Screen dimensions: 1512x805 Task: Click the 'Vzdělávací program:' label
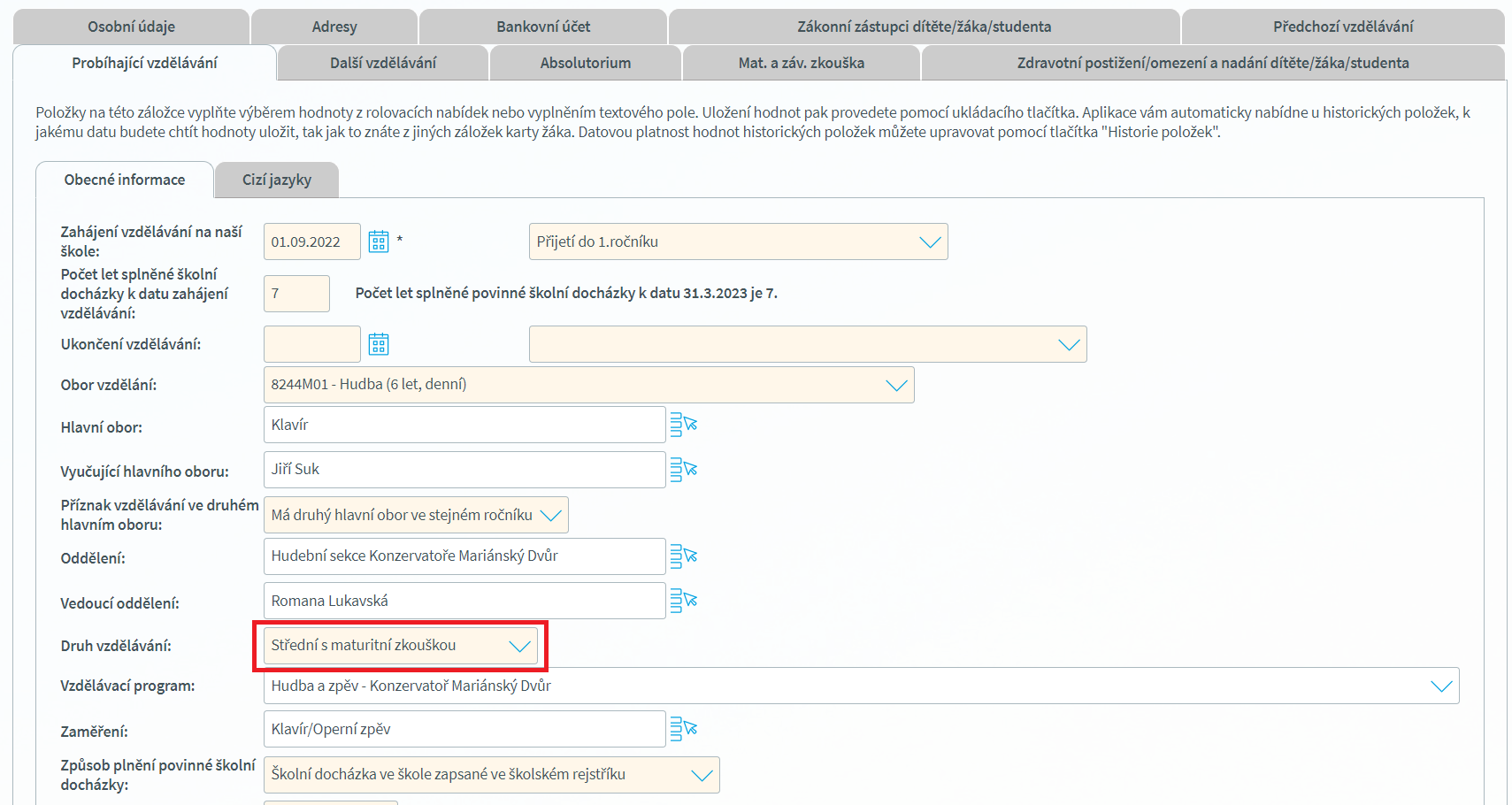coord(127,686)
